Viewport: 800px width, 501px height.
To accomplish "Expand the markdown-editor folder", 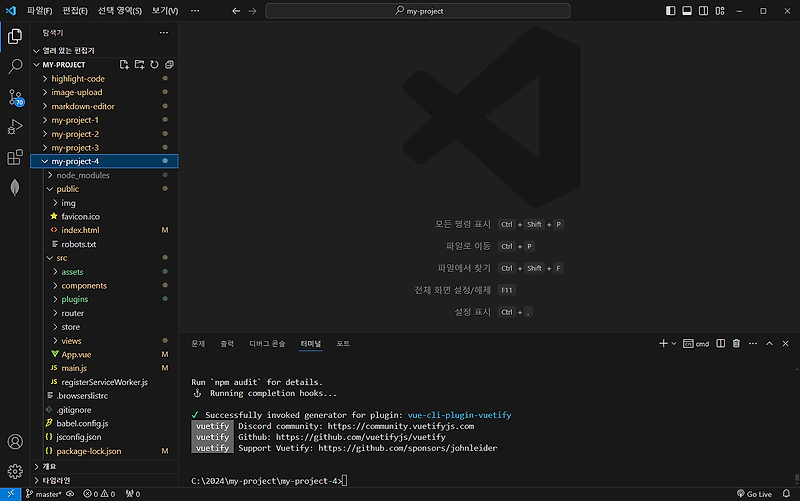I will 104,106.
